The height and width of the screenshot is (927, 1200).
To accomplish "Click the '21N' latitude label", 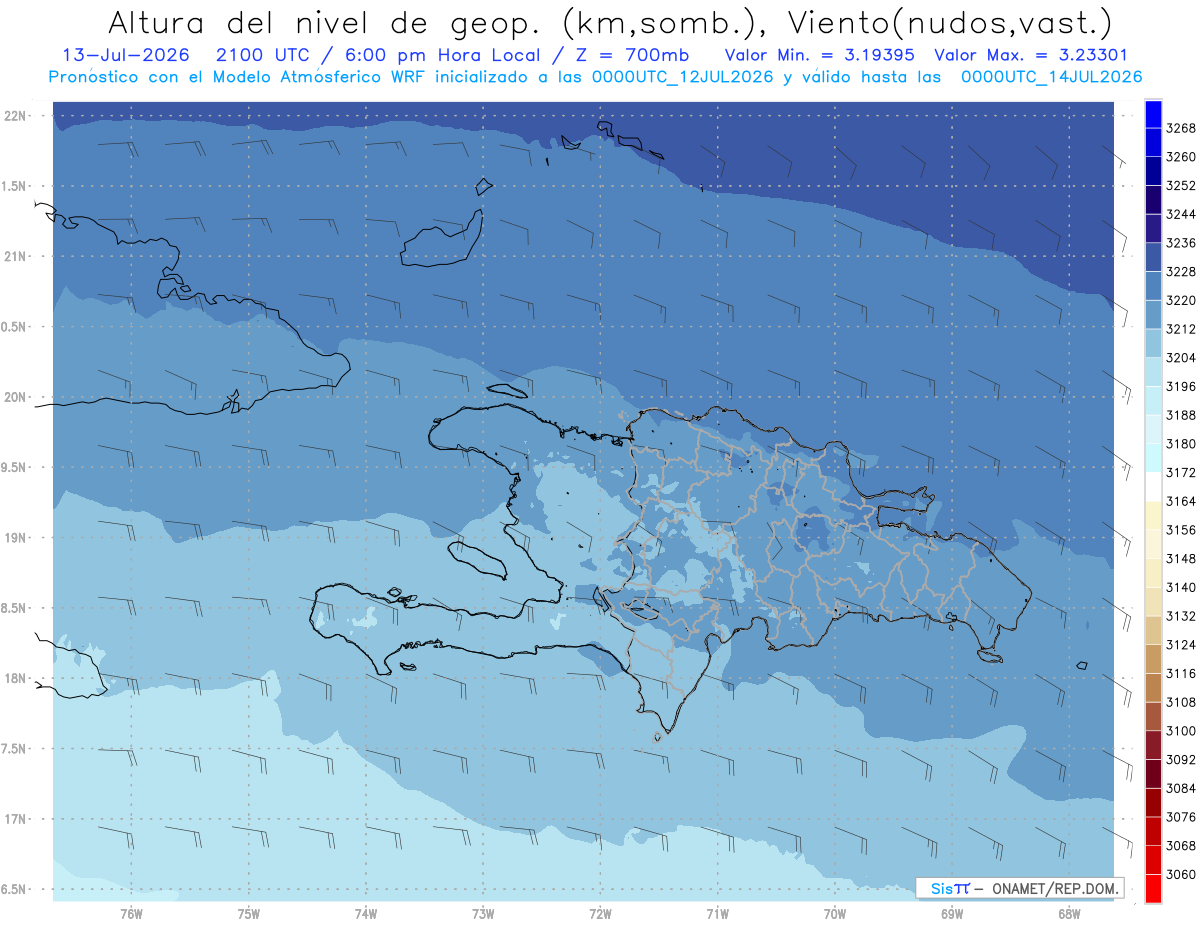I will (15, 257).
